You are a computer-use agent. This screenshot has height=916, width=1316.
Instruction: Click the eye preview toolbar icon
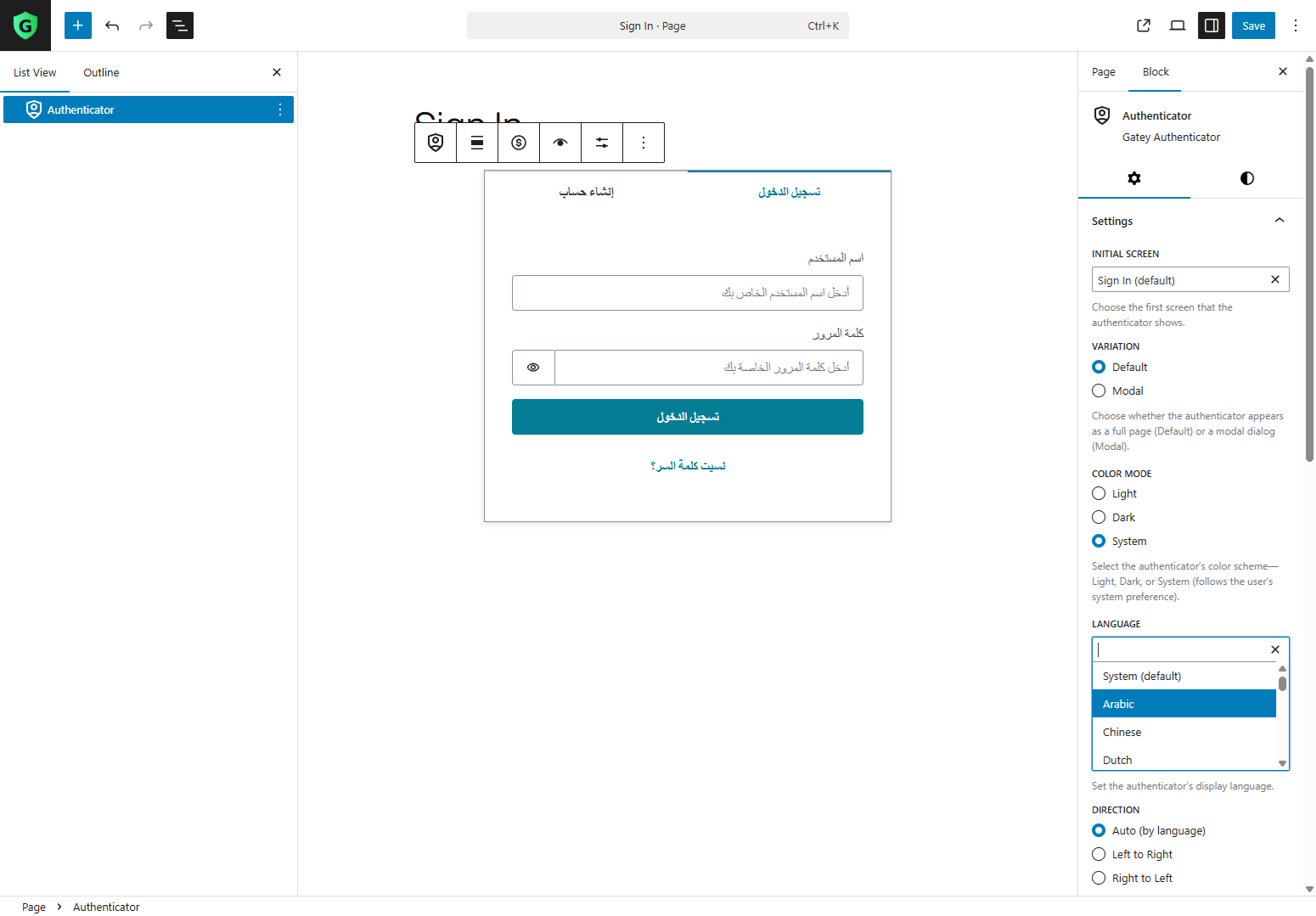(x=560, y=143)
